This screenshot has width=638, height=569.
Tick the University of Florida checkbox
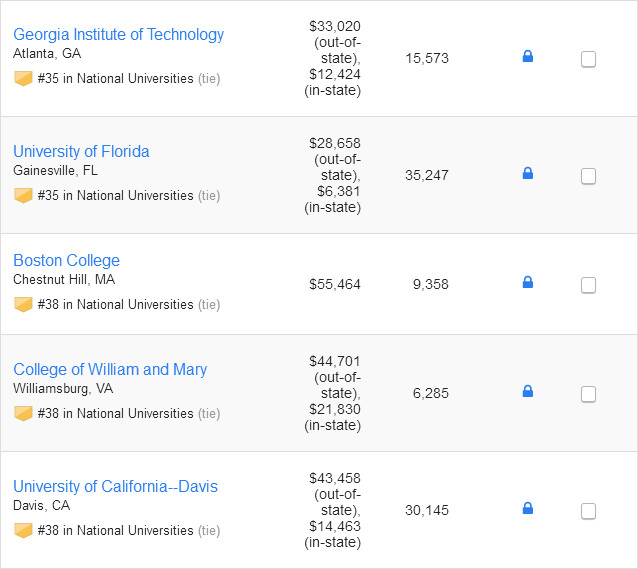coord(588,176)
